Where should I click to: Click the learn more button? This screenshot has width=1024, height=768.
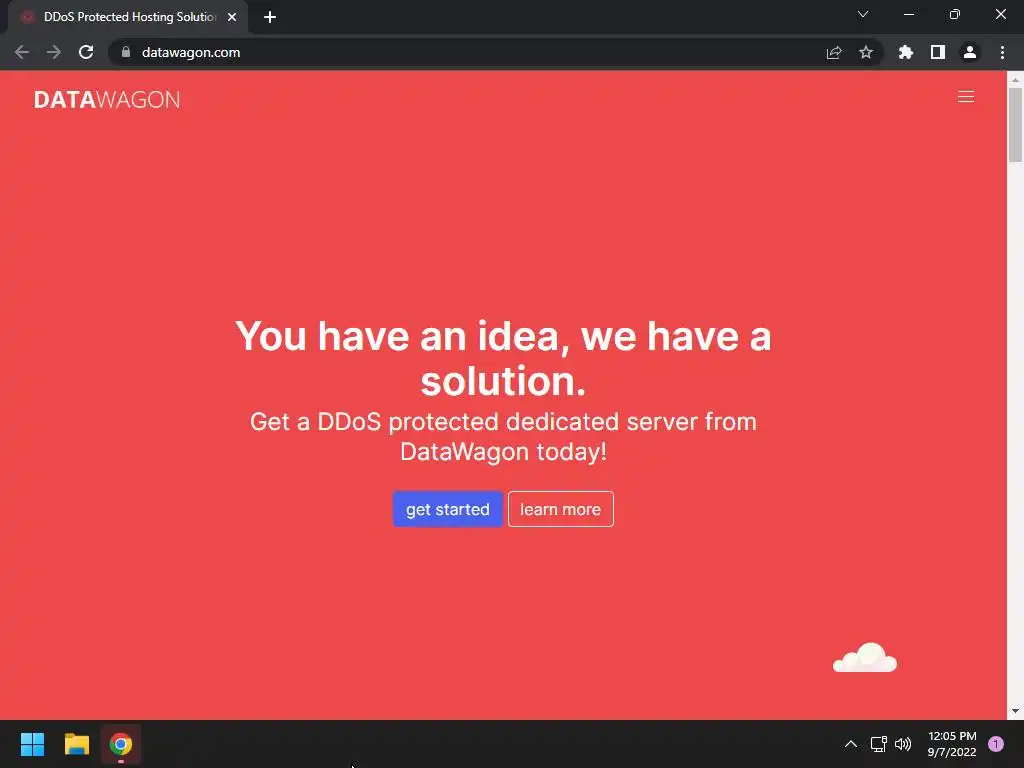point(560,509)
